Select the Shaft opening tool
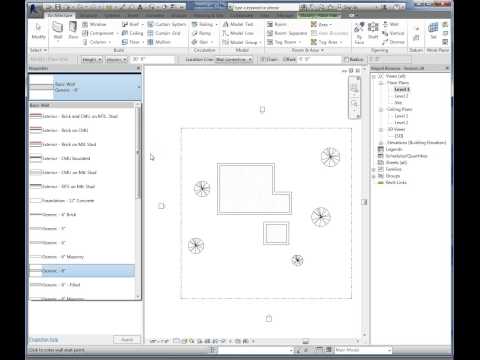The width and height of the screenshot is (480, 360). coord(373,31)
